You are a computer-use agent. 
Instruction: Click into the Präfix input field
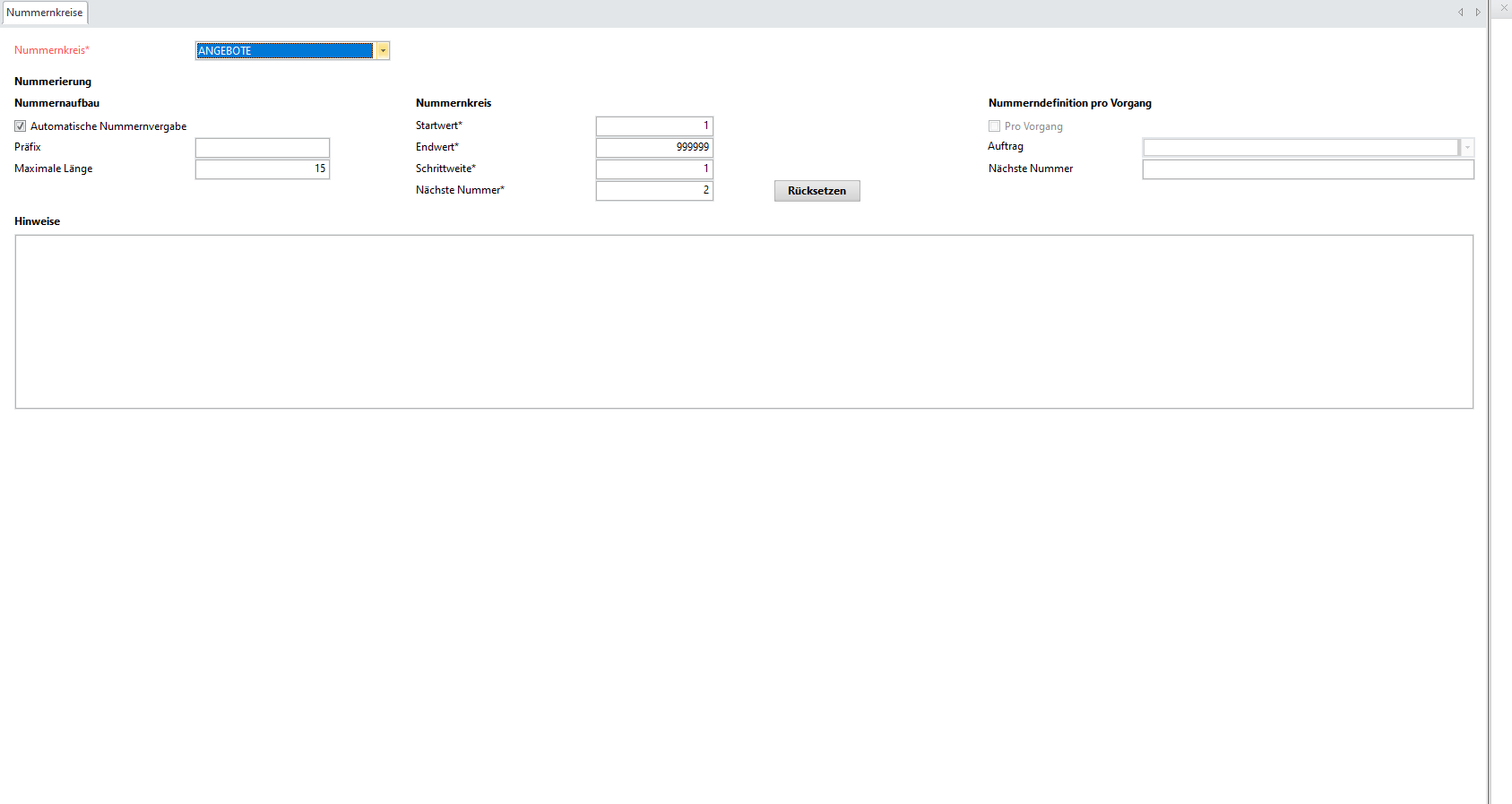263,148
